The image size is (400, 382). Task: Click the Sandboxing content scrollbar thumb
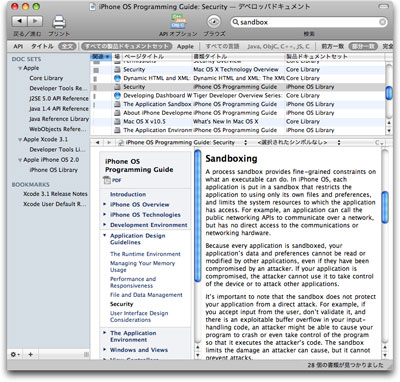pos(385,207)
